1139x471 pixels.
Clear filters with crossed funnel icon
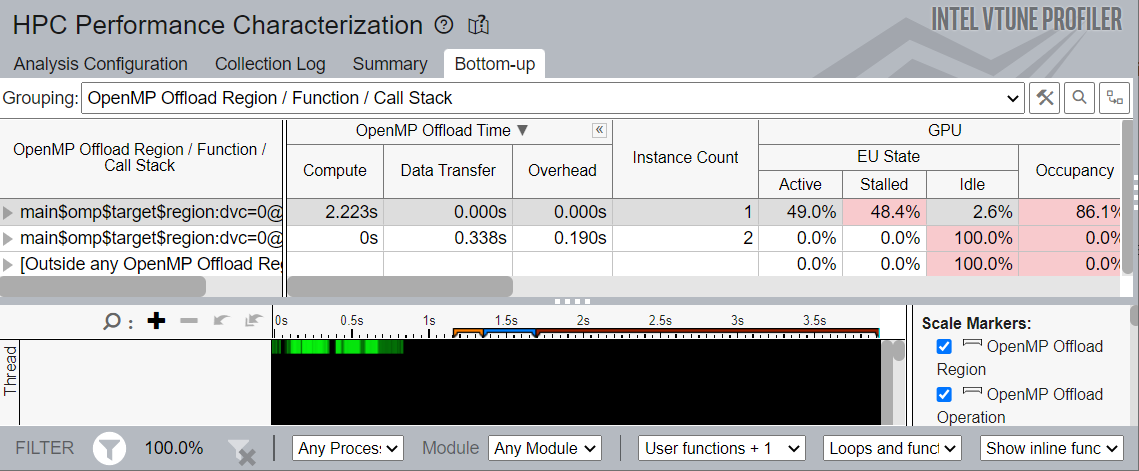pyautogui.click(x=242, y=451)
